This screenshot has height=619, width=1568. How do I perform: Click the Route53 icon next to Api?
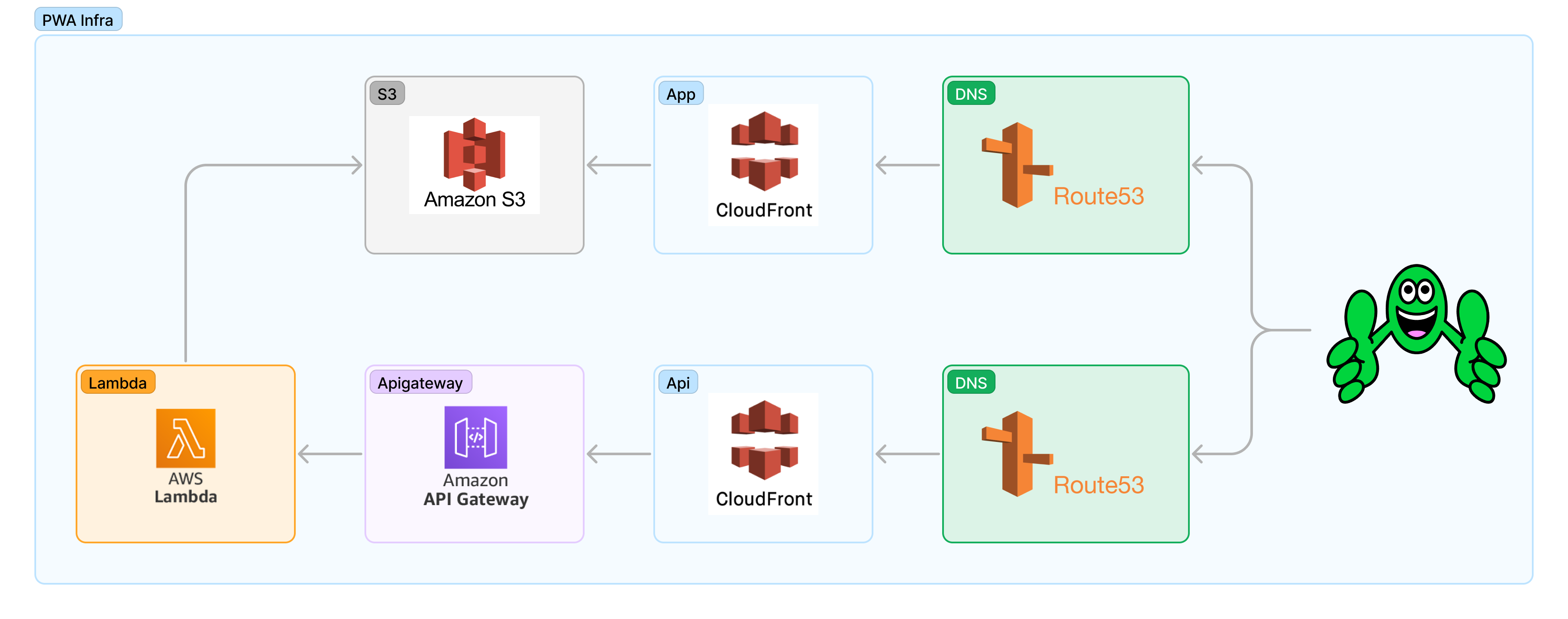pyautogui.click(x=1017, y=454)
